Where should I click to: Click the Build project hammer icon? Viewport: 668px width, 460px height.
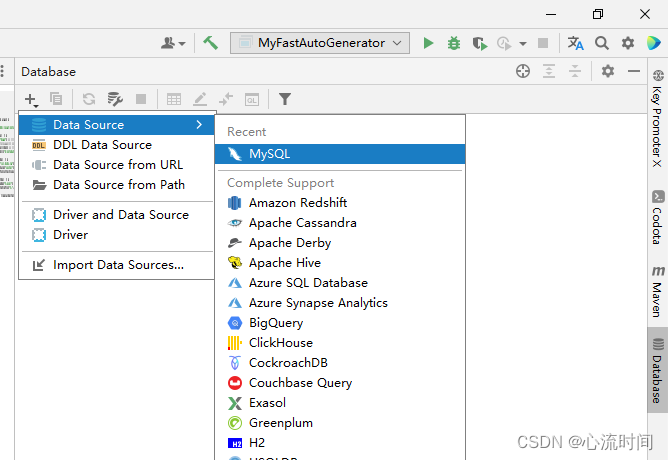click(x=210, y=43)
